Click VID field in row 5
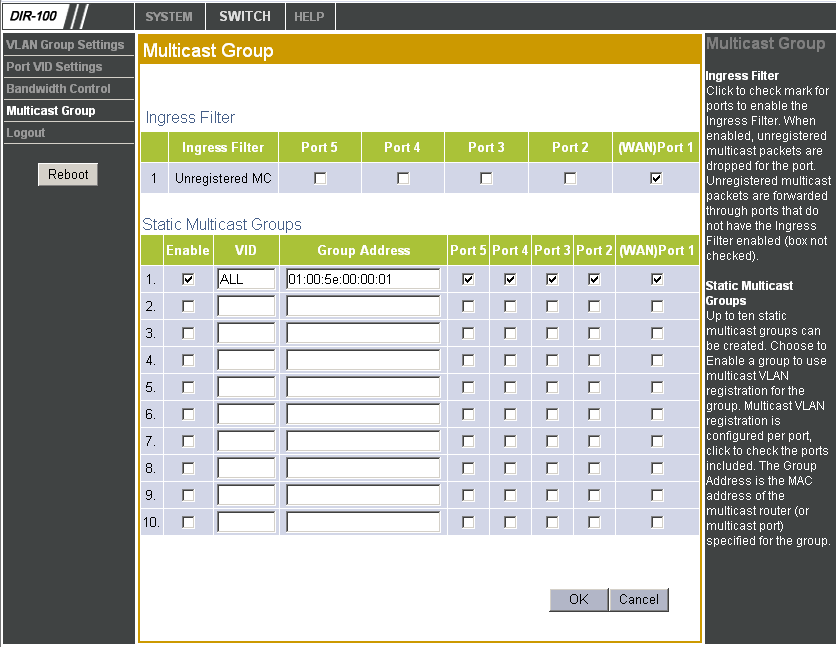 (246, 387)
